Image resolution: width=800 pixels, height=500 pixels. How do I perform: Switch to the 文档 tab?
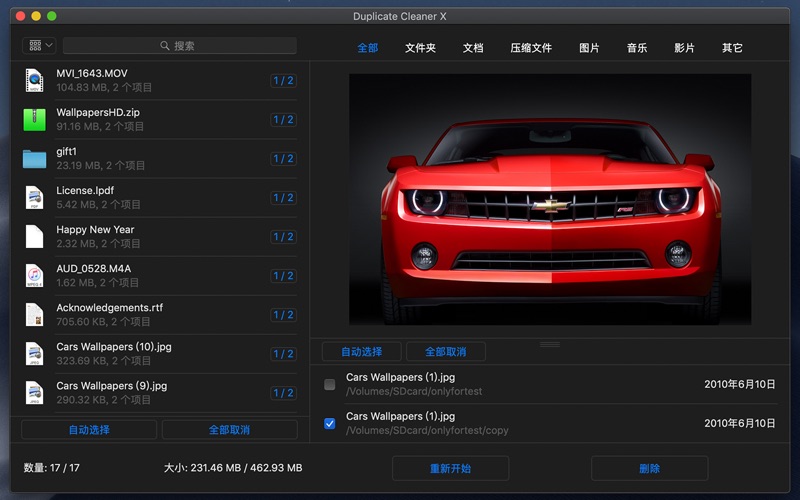coord(472,48)
